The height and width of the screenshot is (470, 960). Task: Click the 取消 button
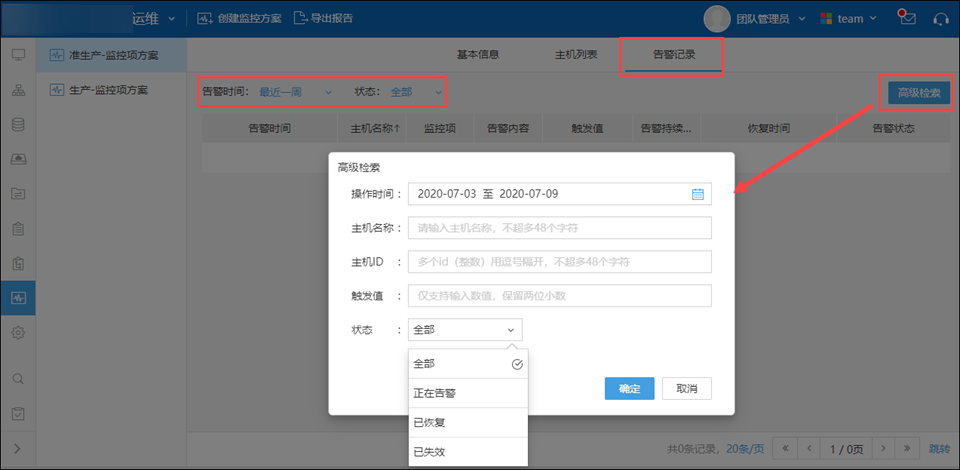click(x=686, y=388)
